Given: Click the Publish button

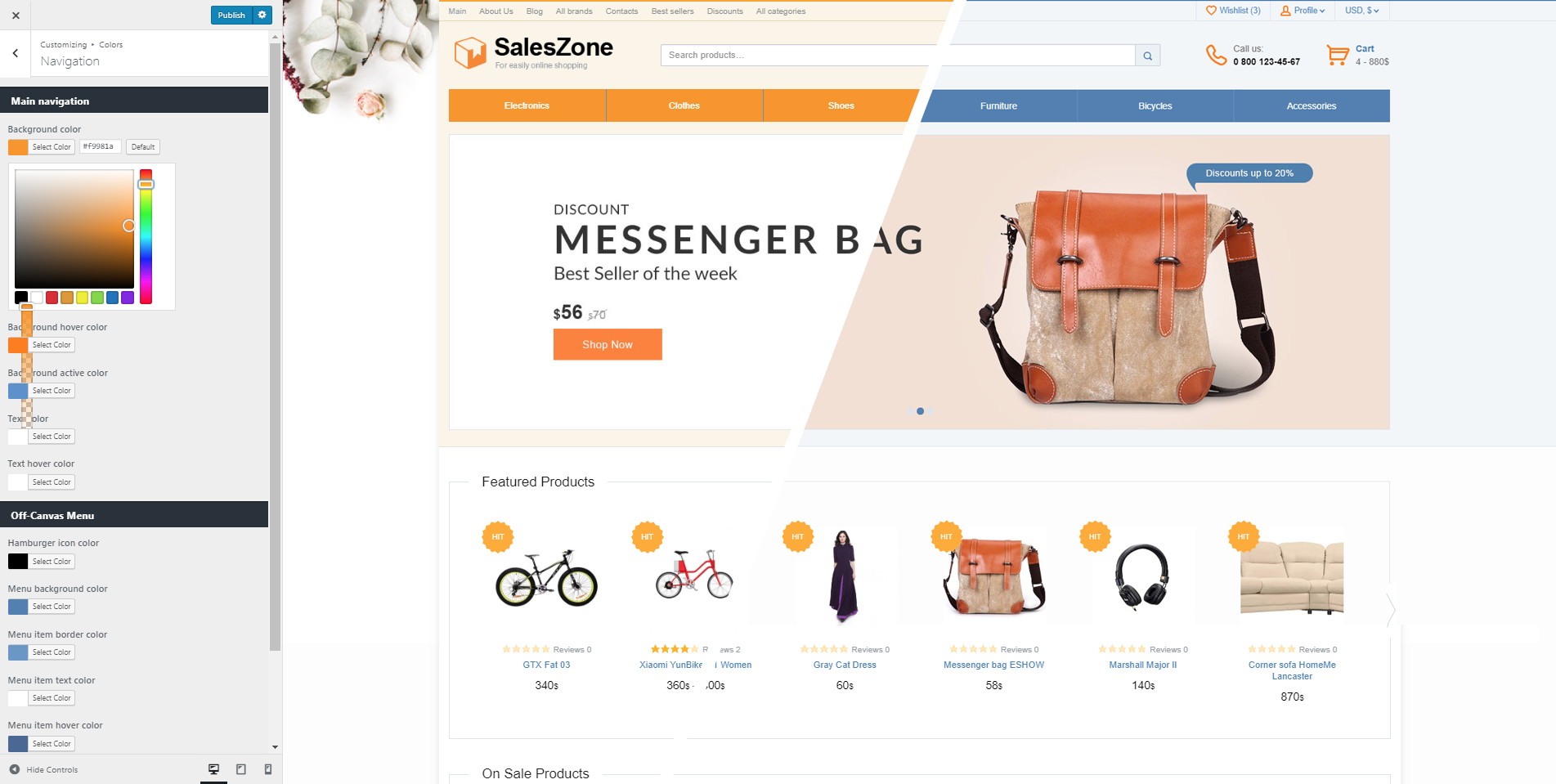Looking at the screenshot, I should (x=231, y=15).
